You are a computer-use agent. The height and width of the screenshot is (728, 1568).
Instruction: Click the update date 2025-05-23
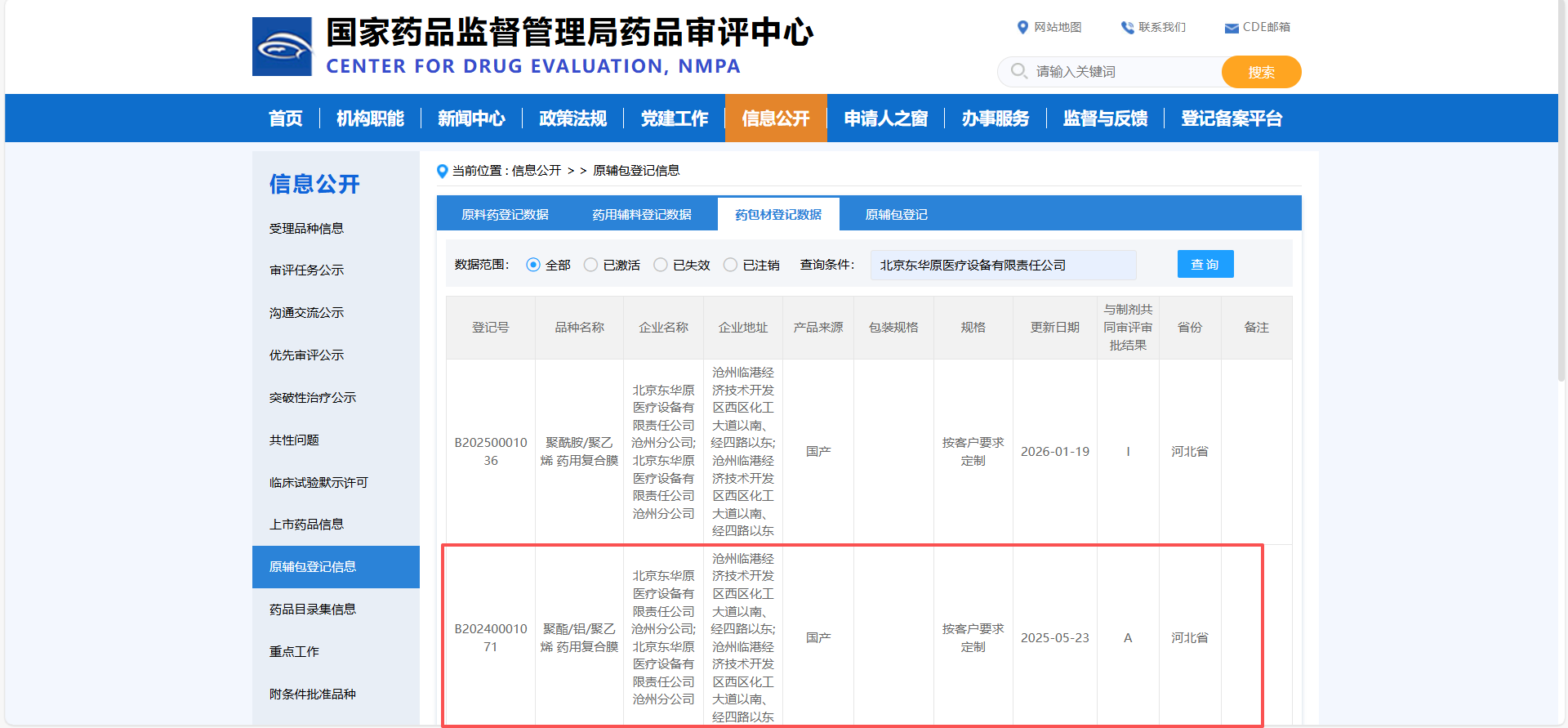pos(1055,638)
